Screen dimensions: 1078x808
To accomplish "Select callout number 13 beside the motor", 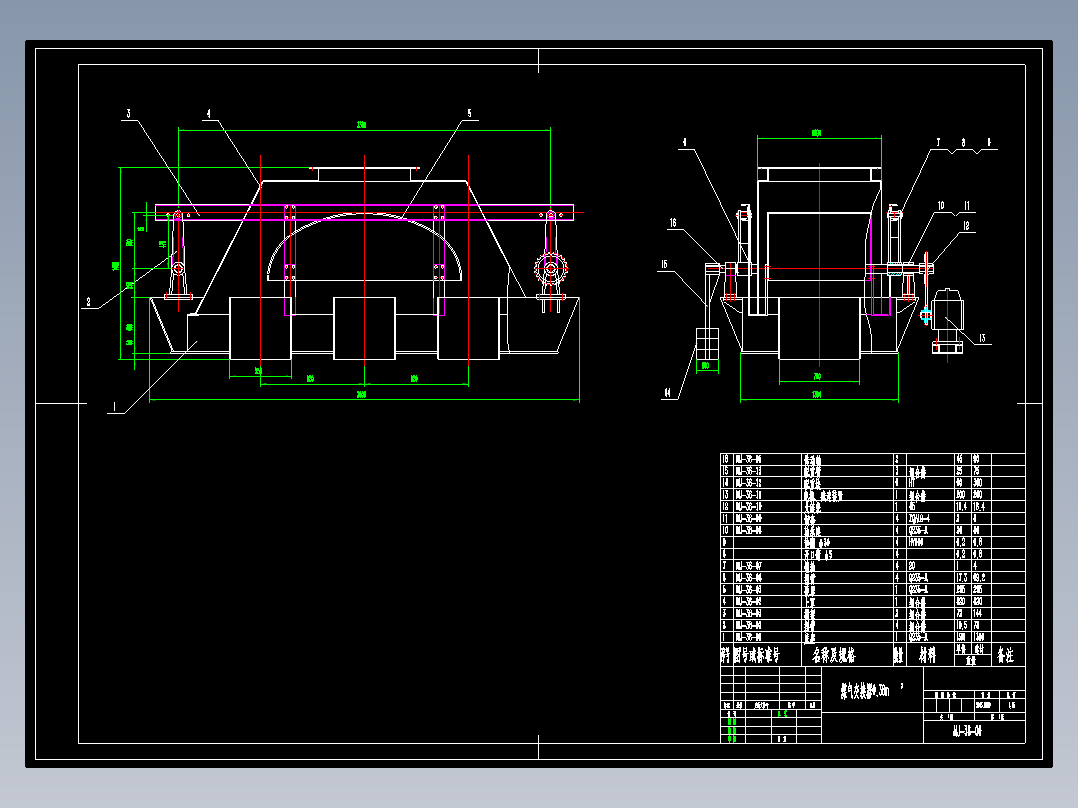I will pos(982,338).
